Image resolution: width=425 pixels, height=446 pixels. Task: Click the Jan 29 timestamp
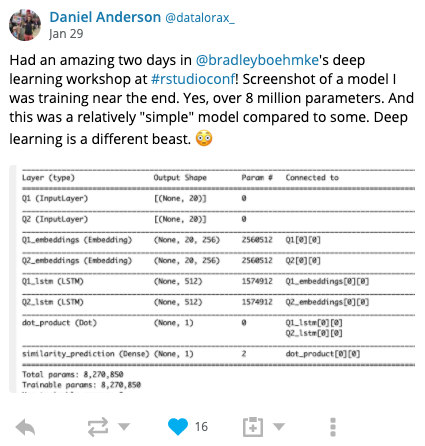(66, 34)
